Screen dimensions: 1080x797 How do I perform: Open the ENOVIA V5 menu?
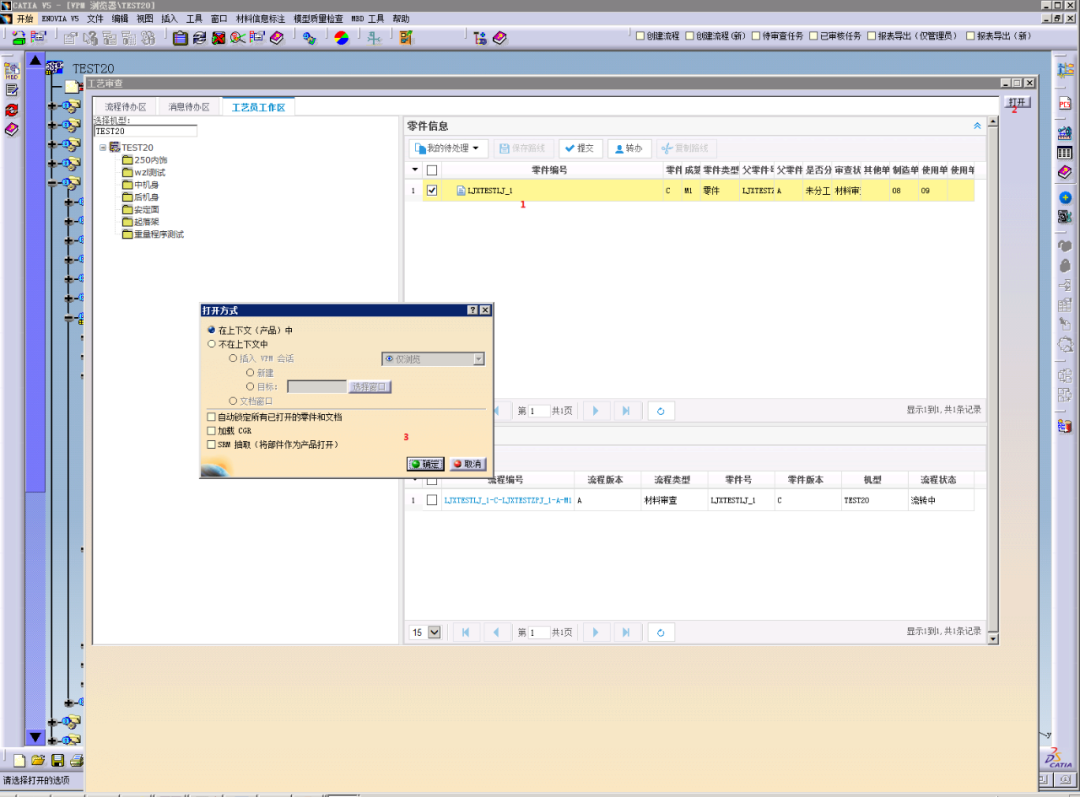coord(60,19)
